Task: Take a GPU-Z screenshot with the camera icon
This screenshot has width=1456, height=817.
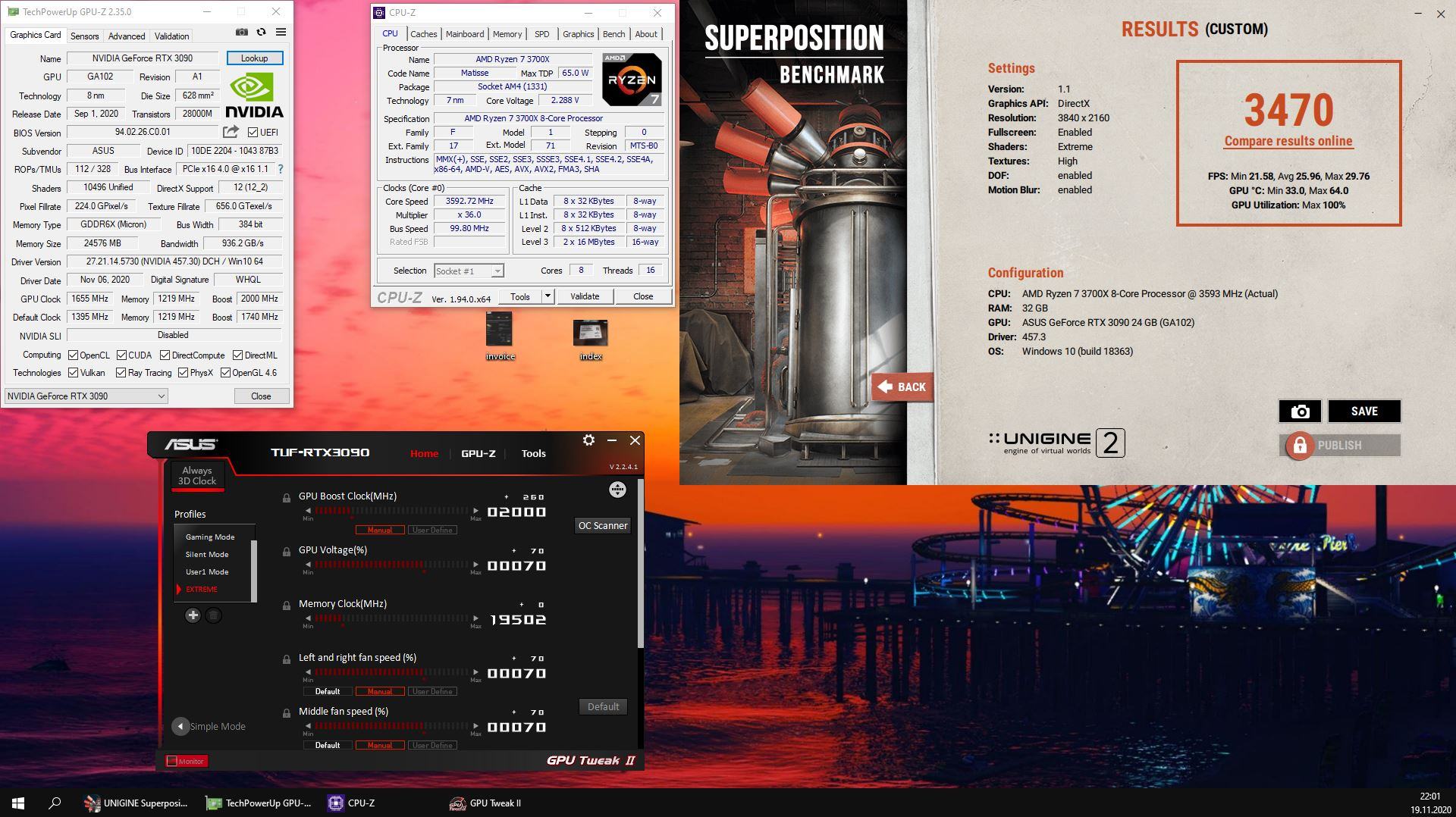Action: tap(241, 33)
